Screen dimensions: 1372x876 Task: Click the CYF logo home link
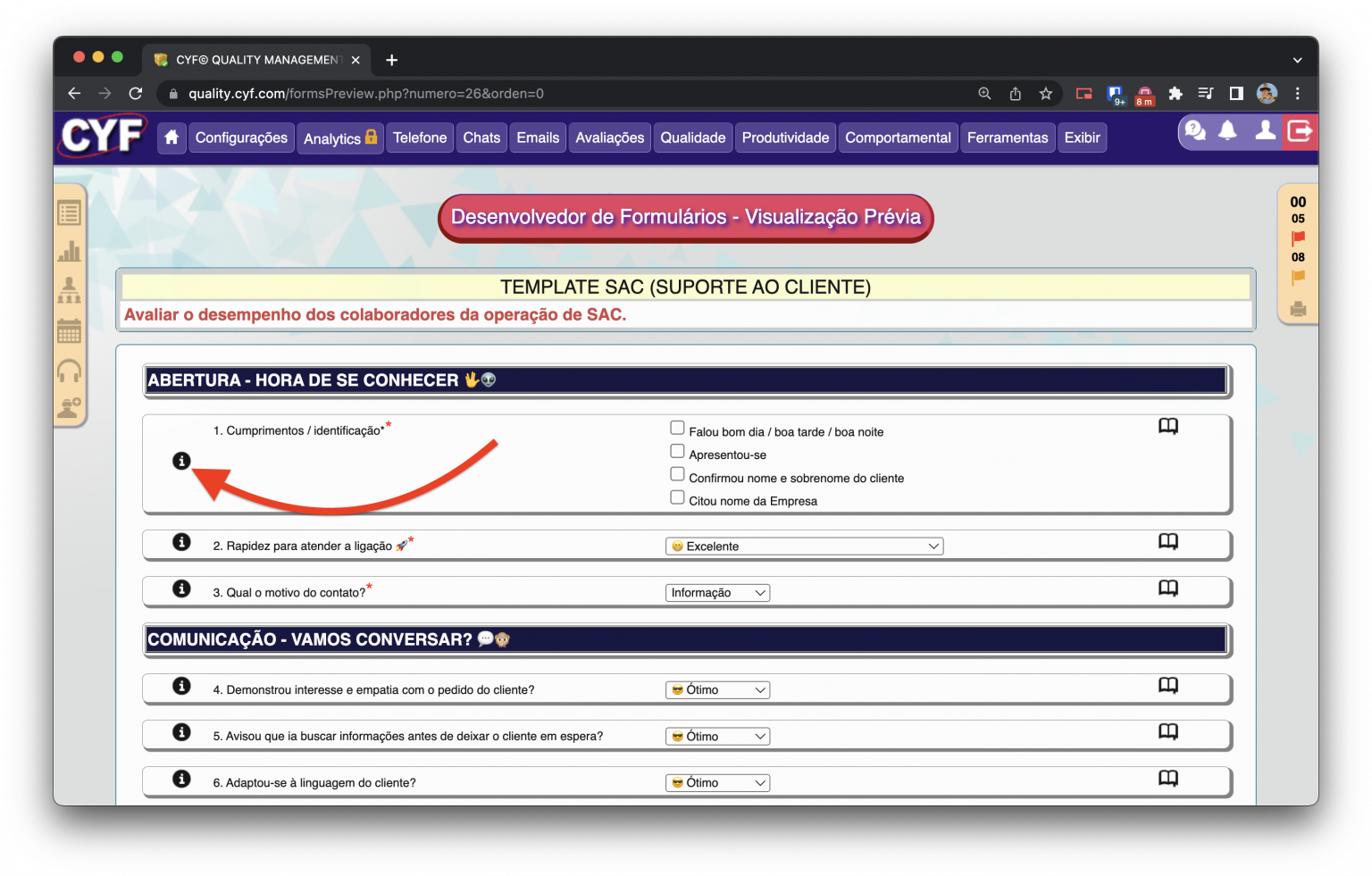click(101, 136)
